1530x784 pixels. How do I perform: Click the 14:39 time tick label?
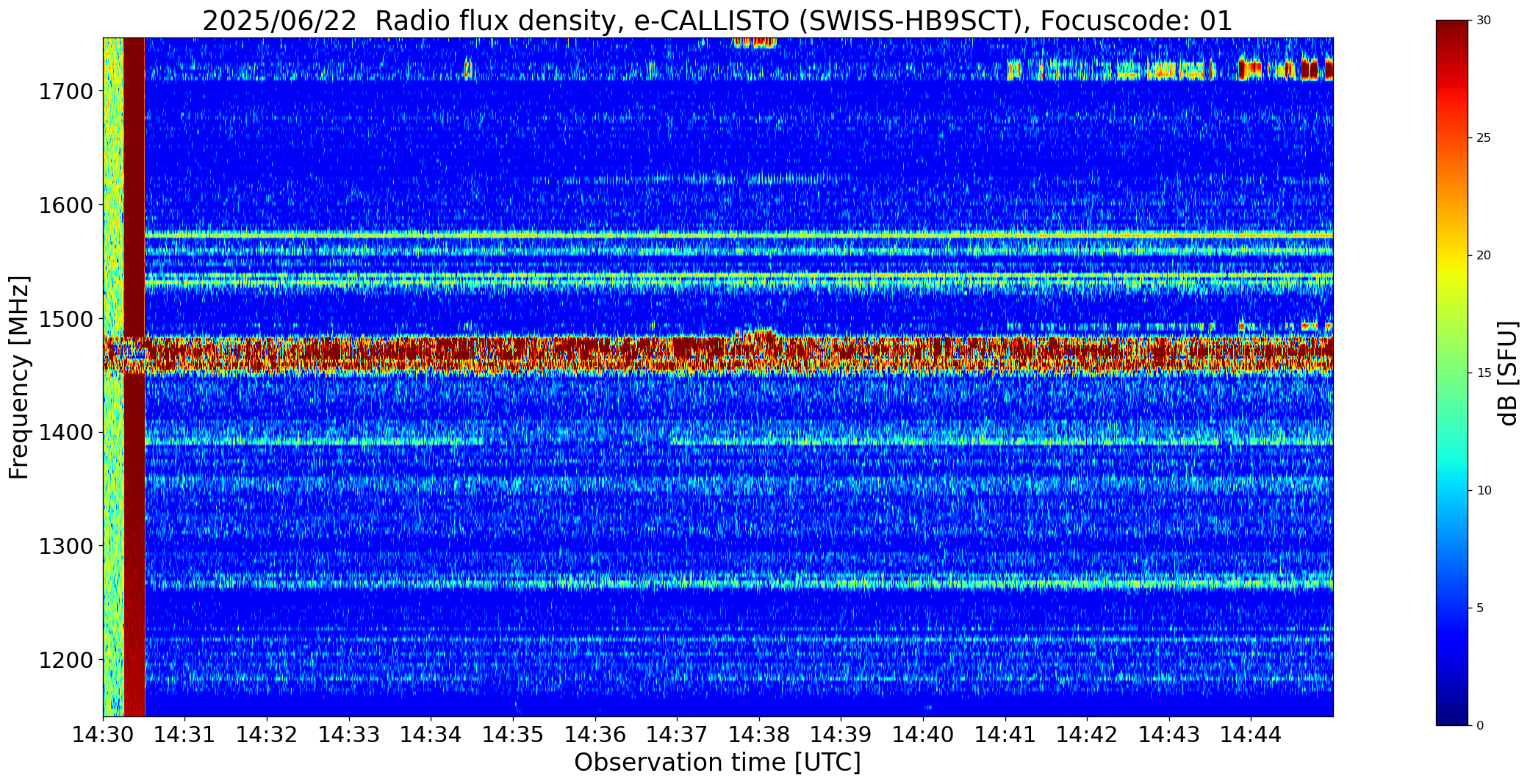[x=841, y=735]
